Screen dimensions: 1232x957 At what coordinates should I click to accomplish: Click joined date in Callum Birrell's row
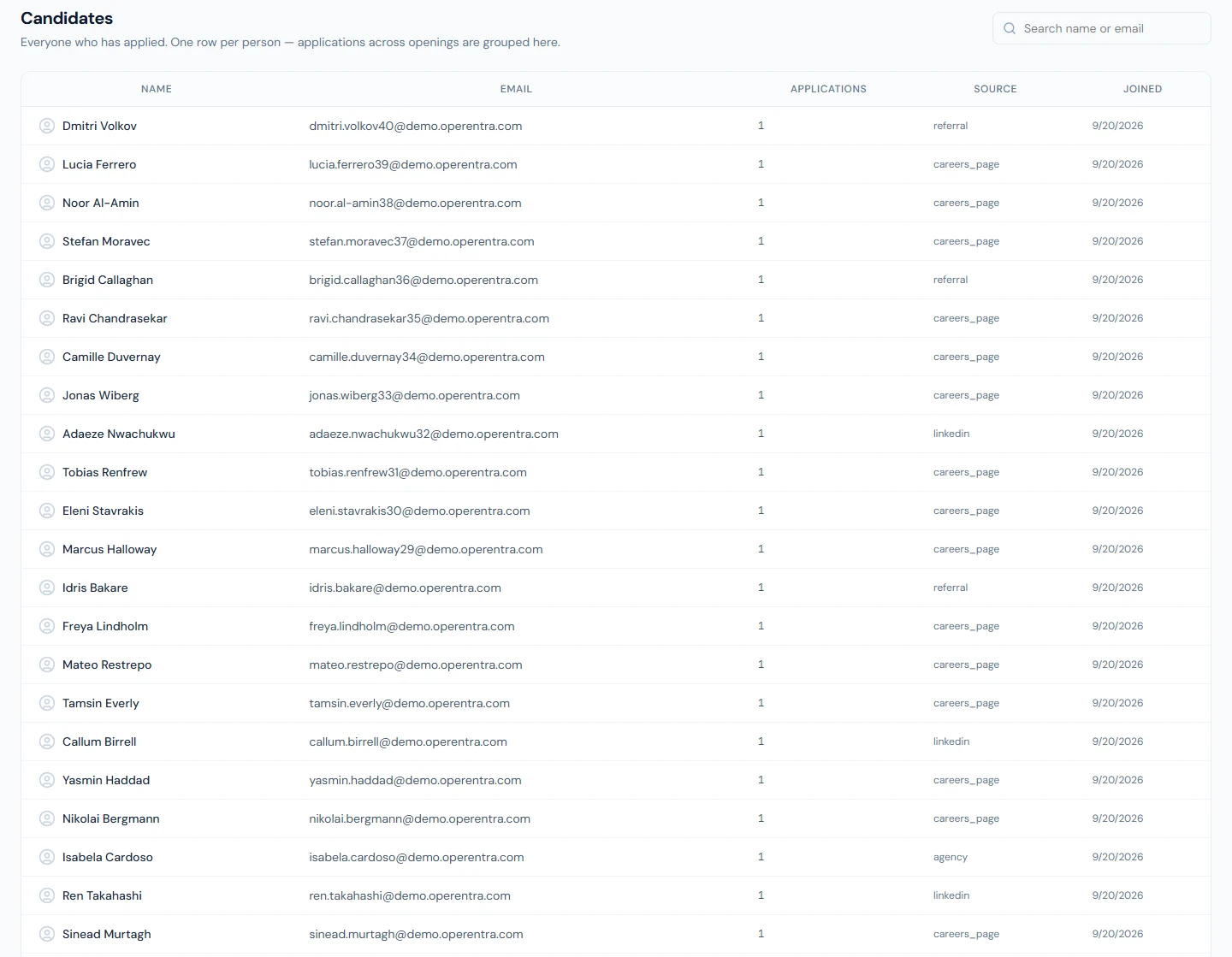[1117, 741]
